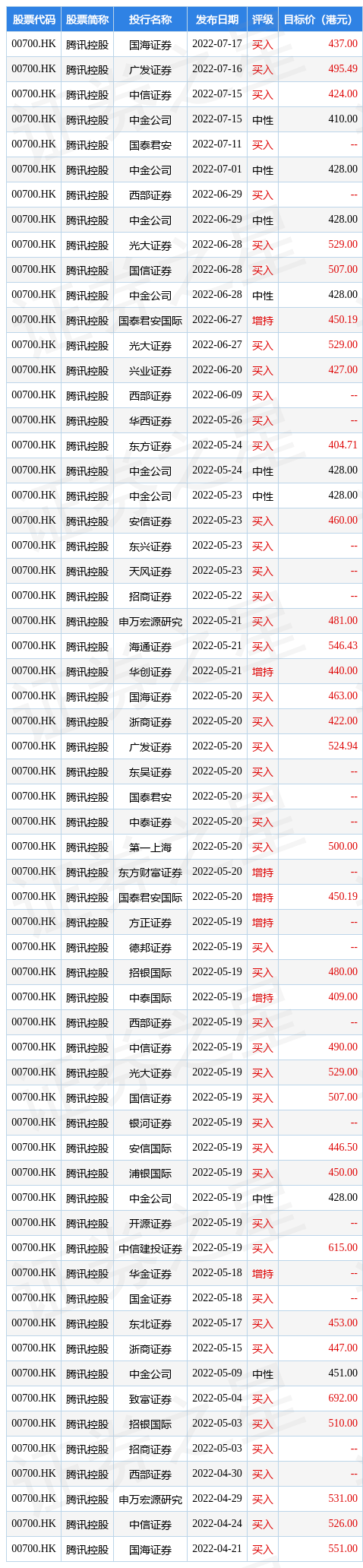Viewport: 363px width, 1568px height.
Task: Select the 目标价（港元） column header
Action: (317, 20)
